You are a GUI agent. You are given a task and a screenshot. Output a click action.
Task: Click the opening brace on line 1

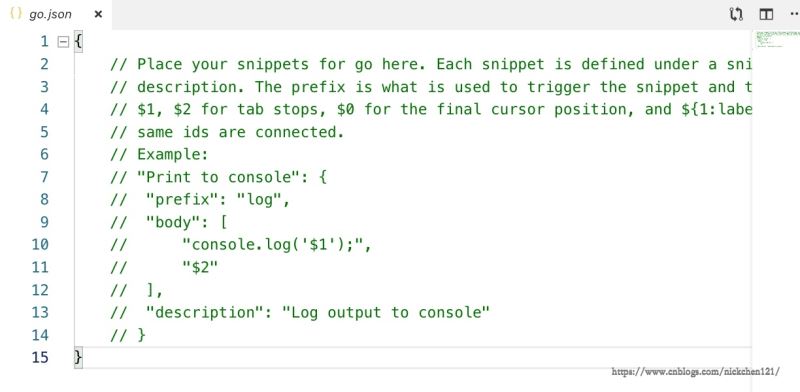click(78, 41)
